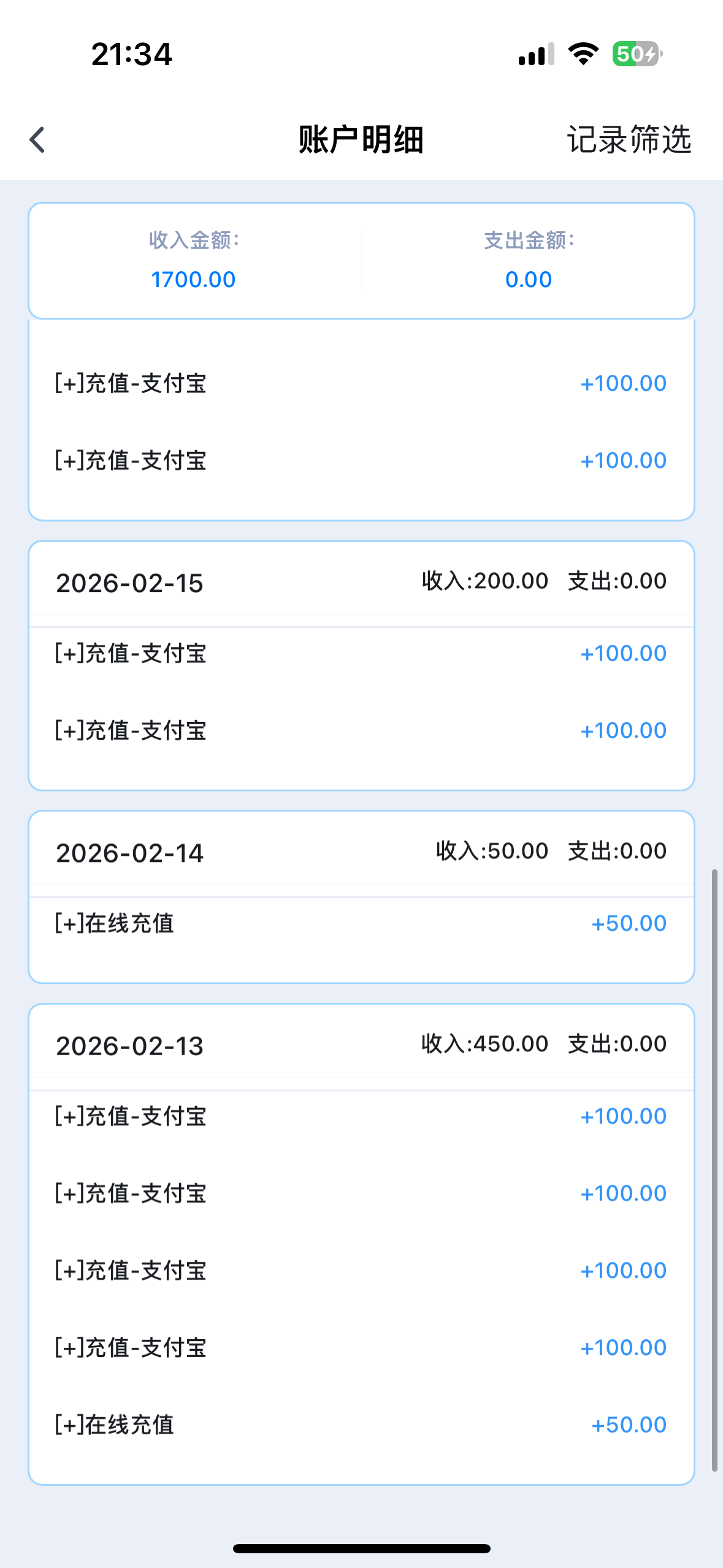Tap the cellular signal bars icon

point(536,54)
